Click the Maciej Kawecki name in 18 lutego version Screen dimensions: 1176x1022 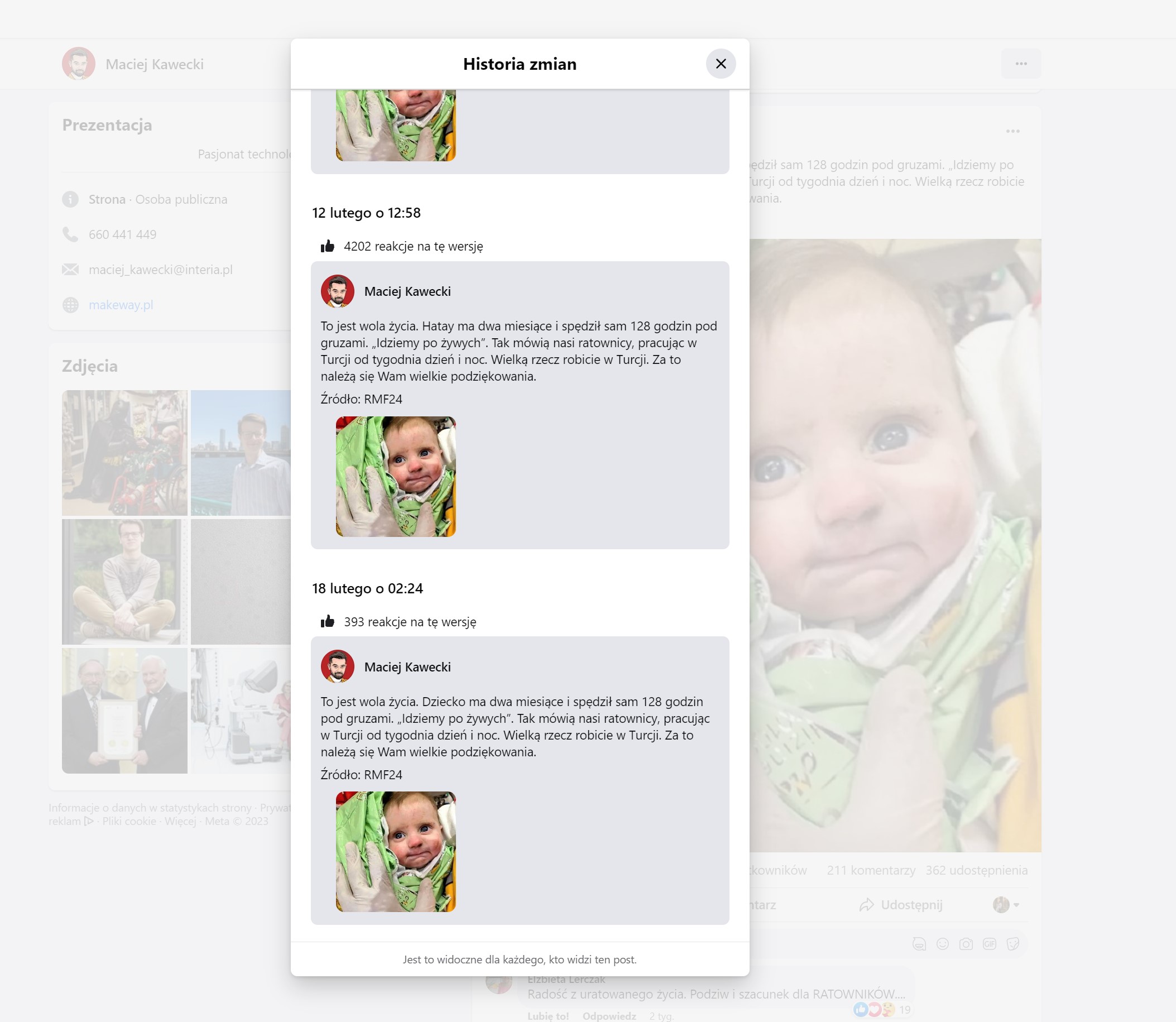(x=407, y=667)
